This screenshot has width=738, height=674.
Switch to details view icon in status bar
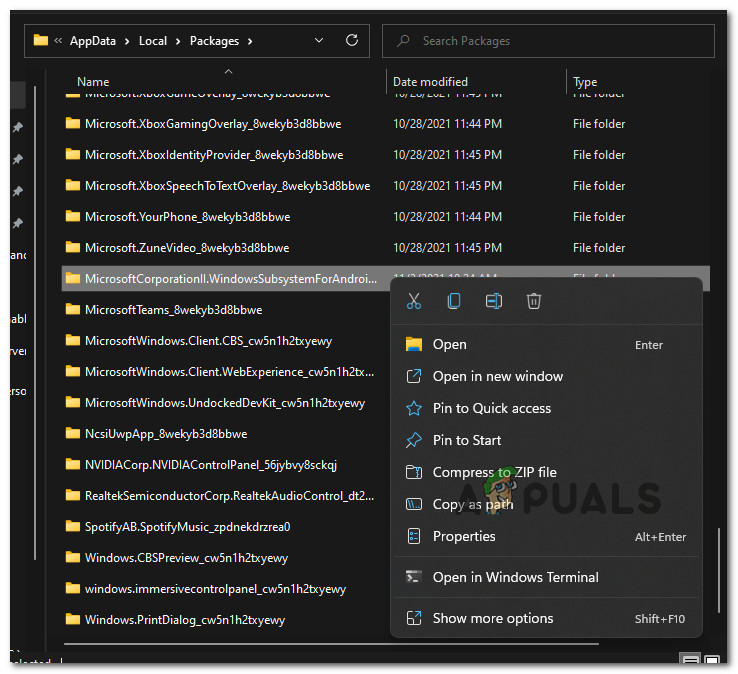691,660
